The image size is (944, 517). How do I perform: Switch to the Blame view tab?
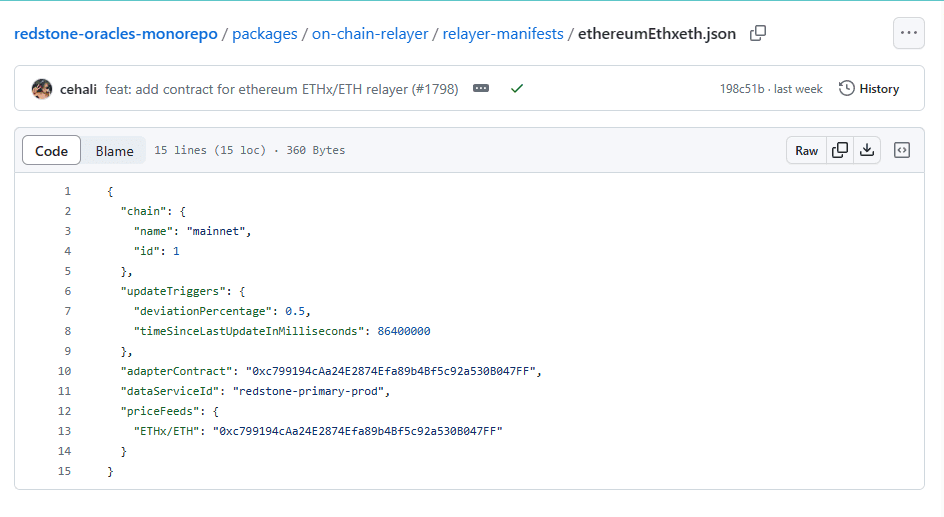114,151
